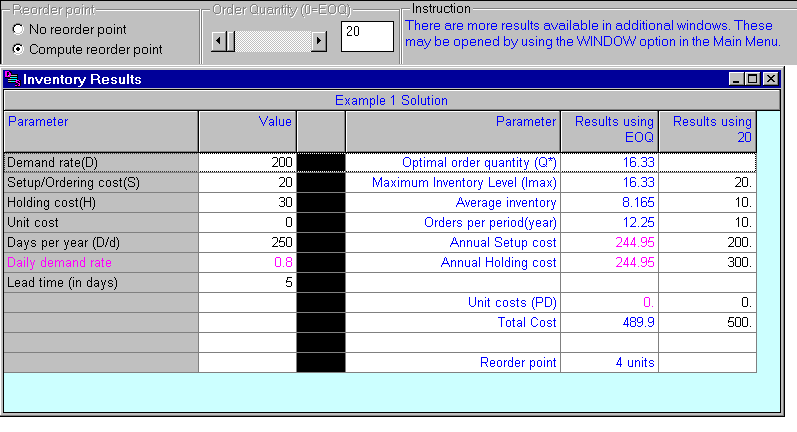Screen dimensions: 797x432
Task: Select the Demand rate value cell 200
Action: pyautogui.click(x=247, y=162)
